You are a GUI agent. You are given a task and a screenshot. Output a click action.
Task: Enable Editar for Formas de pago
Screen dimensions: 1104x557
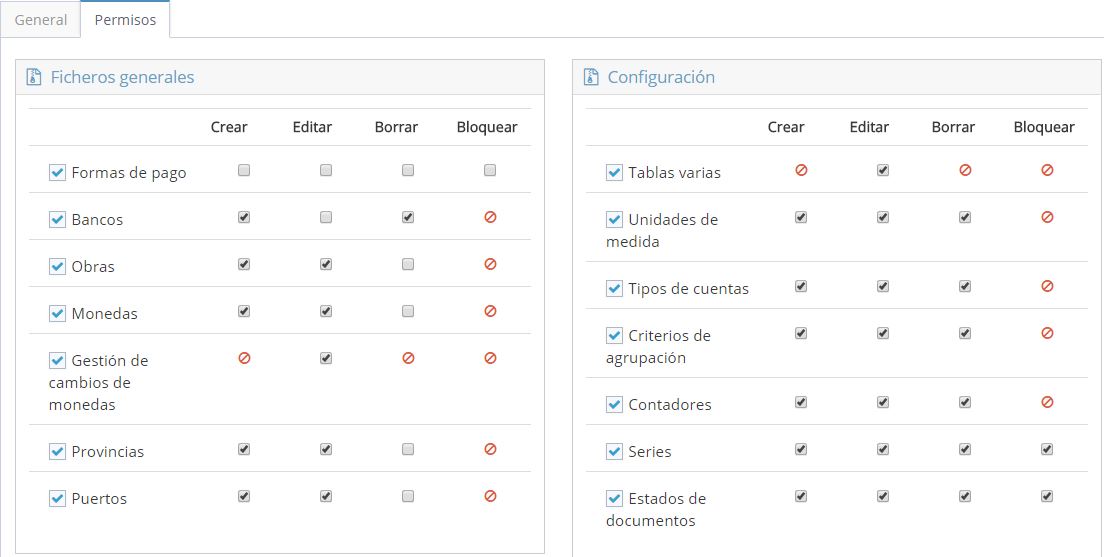pyautogui.click(x=326, y=170)
